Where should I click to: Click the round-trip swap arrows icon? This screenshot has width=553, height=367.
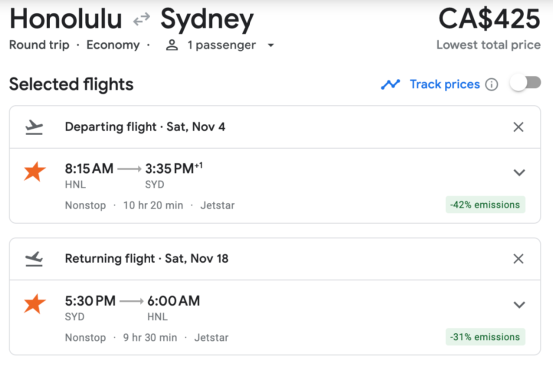tap(141, 19)
